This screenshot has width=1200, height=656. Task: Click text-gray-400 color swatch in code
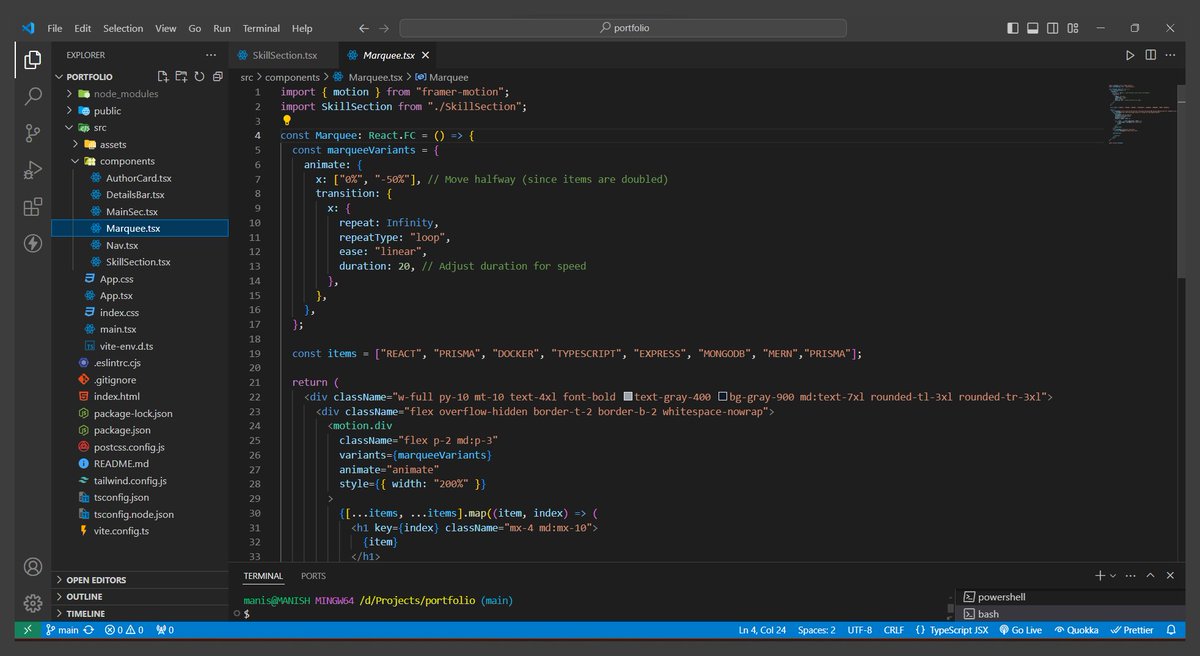627,397
